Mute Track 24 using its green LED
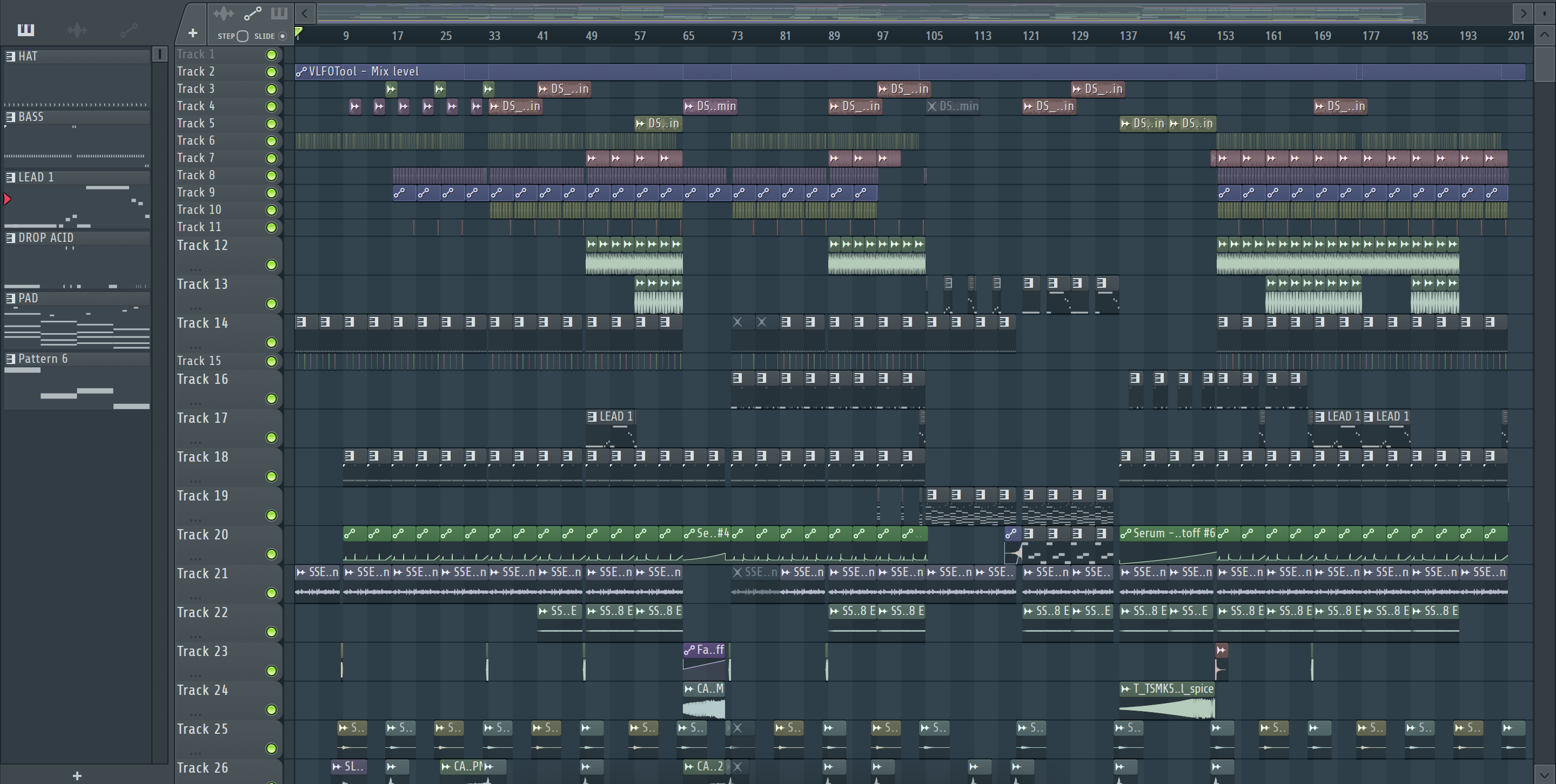Image resolution: width=1556 pixels, height=784 pixels. coord(272,710)
